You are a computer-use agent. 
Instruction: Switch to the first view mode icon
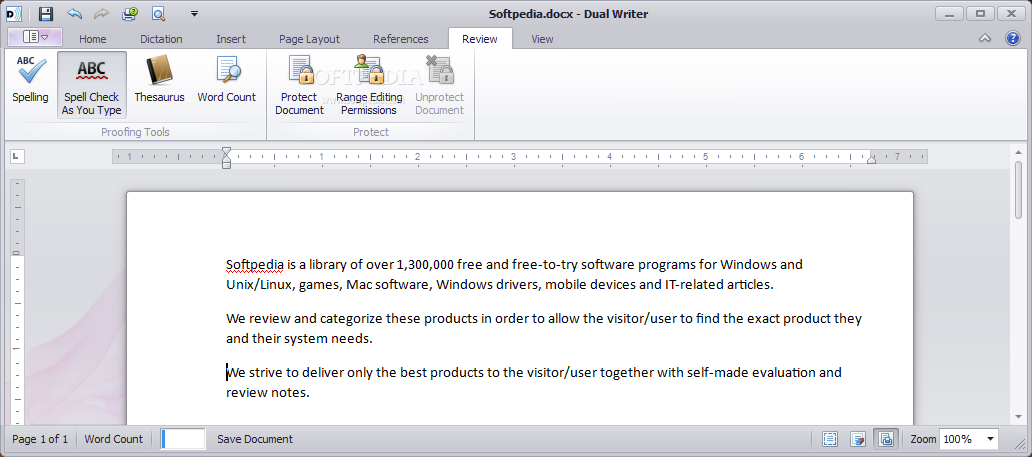click(830, 439)
